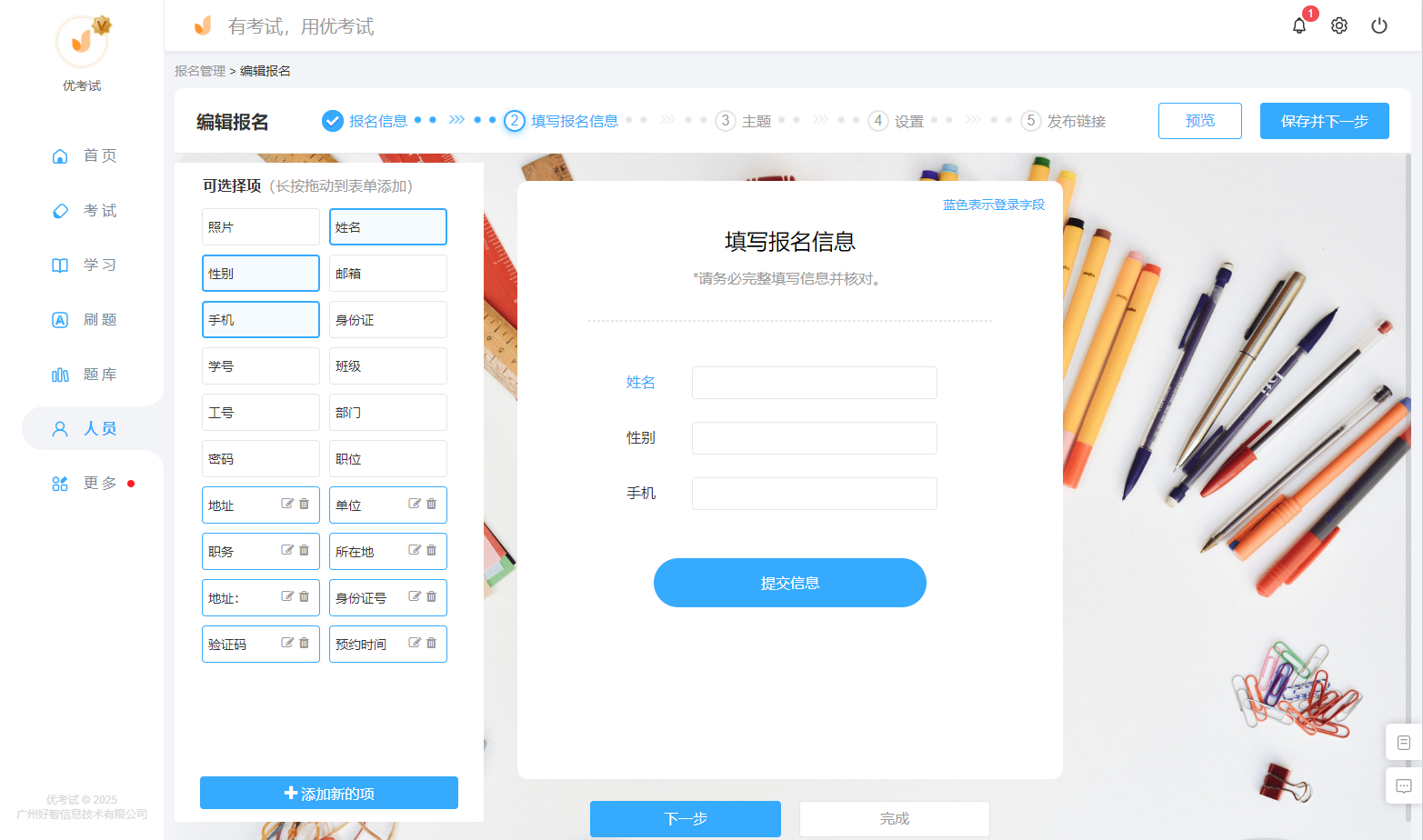Edit the 职务 custom field
The width and height of the screenshot is (1423, 840).
pos(287,550)
